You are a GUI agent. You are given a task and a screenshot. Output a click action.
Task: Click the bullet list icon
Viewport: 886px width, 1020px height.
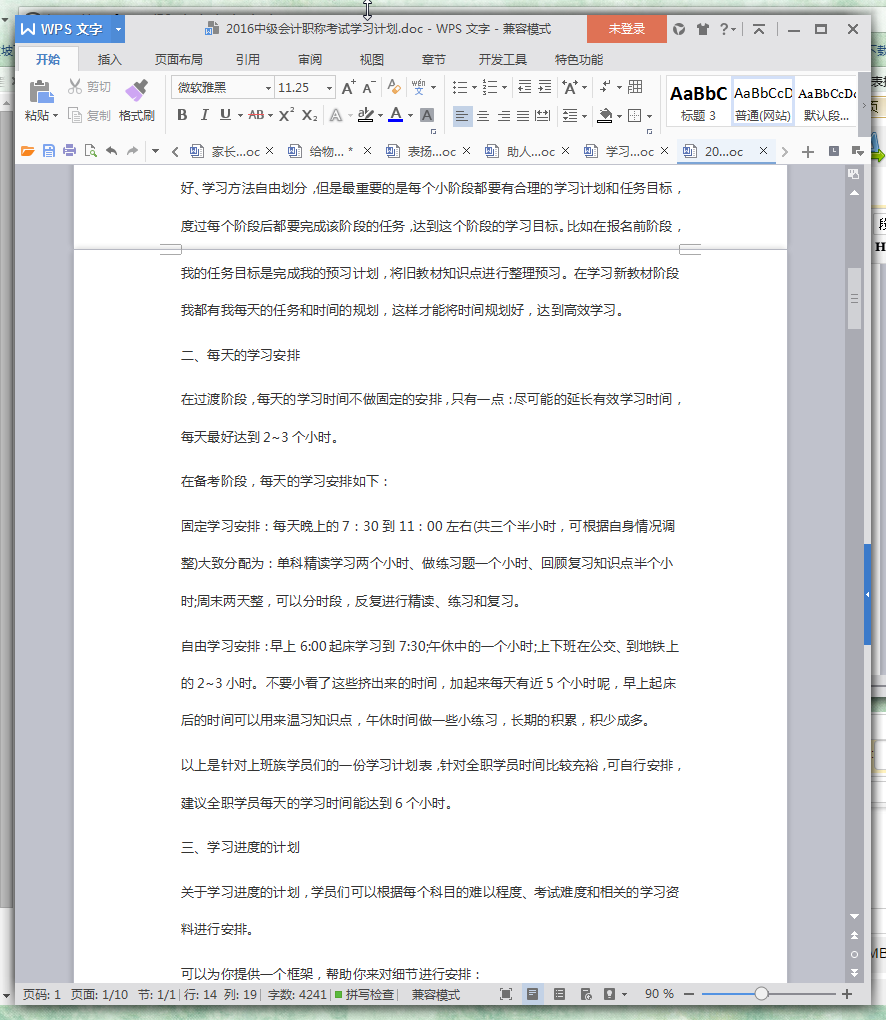(460, 87)
